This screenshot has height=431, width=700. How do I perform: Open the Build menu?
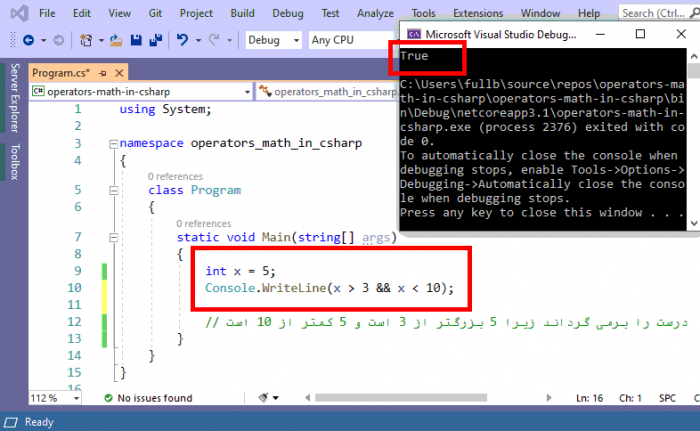click(x=242, y=13)
